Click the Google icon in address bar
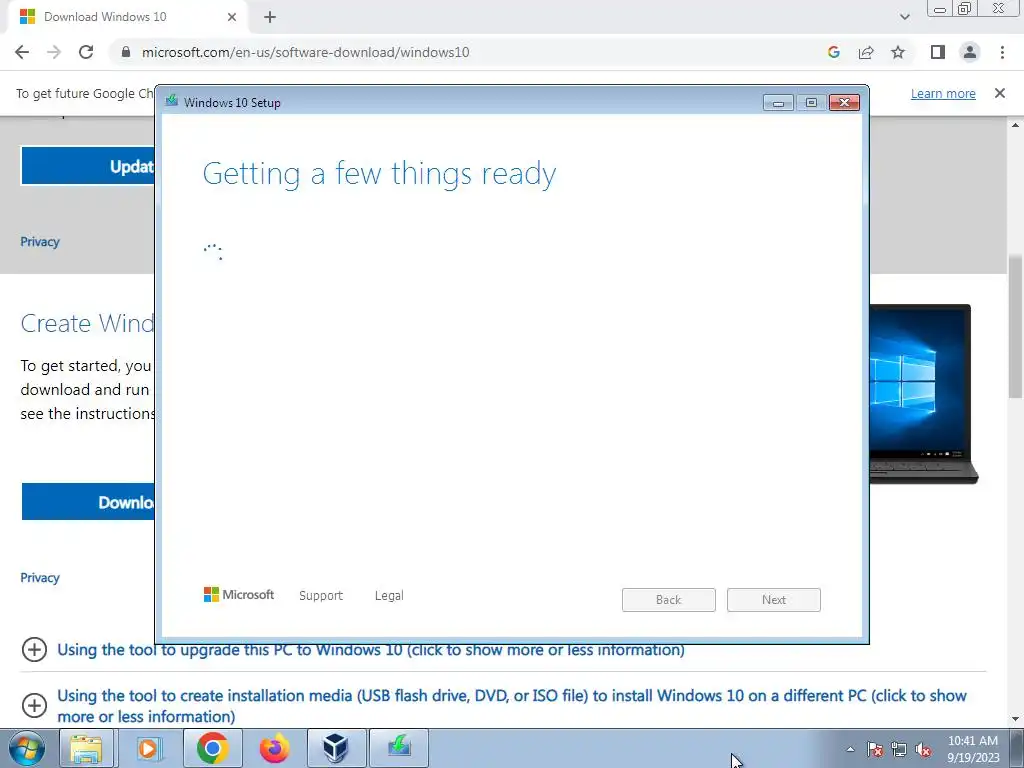 click(833, 52)
